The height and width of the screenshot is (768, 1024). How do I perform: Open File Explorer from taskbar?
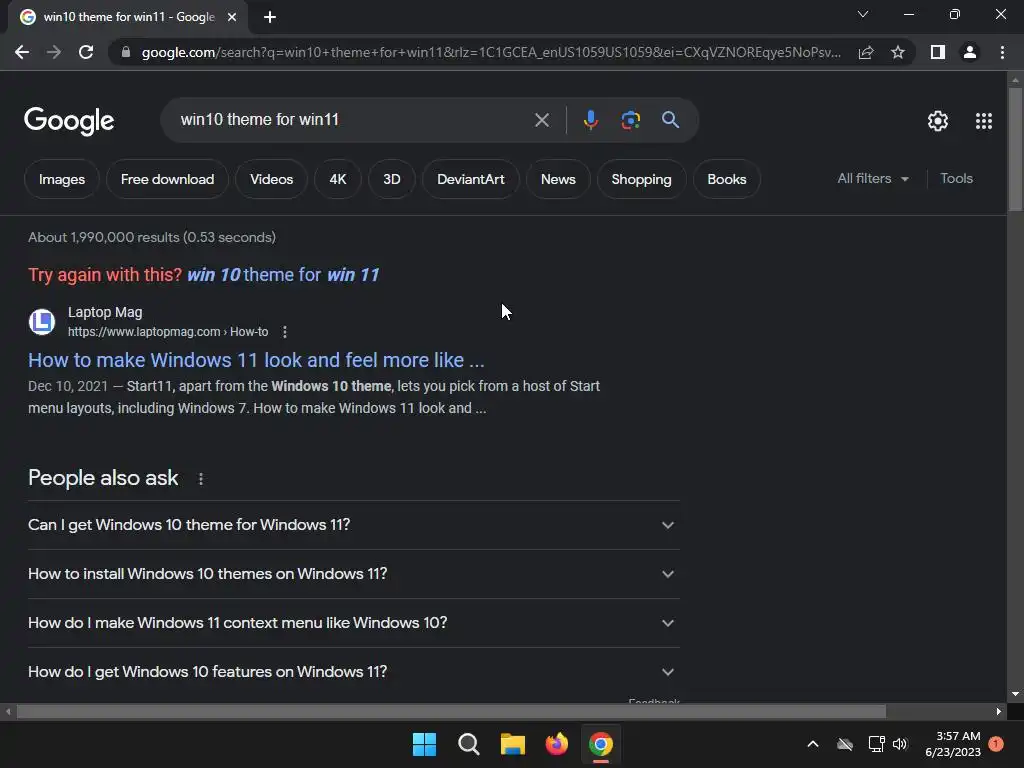point(513,744)
